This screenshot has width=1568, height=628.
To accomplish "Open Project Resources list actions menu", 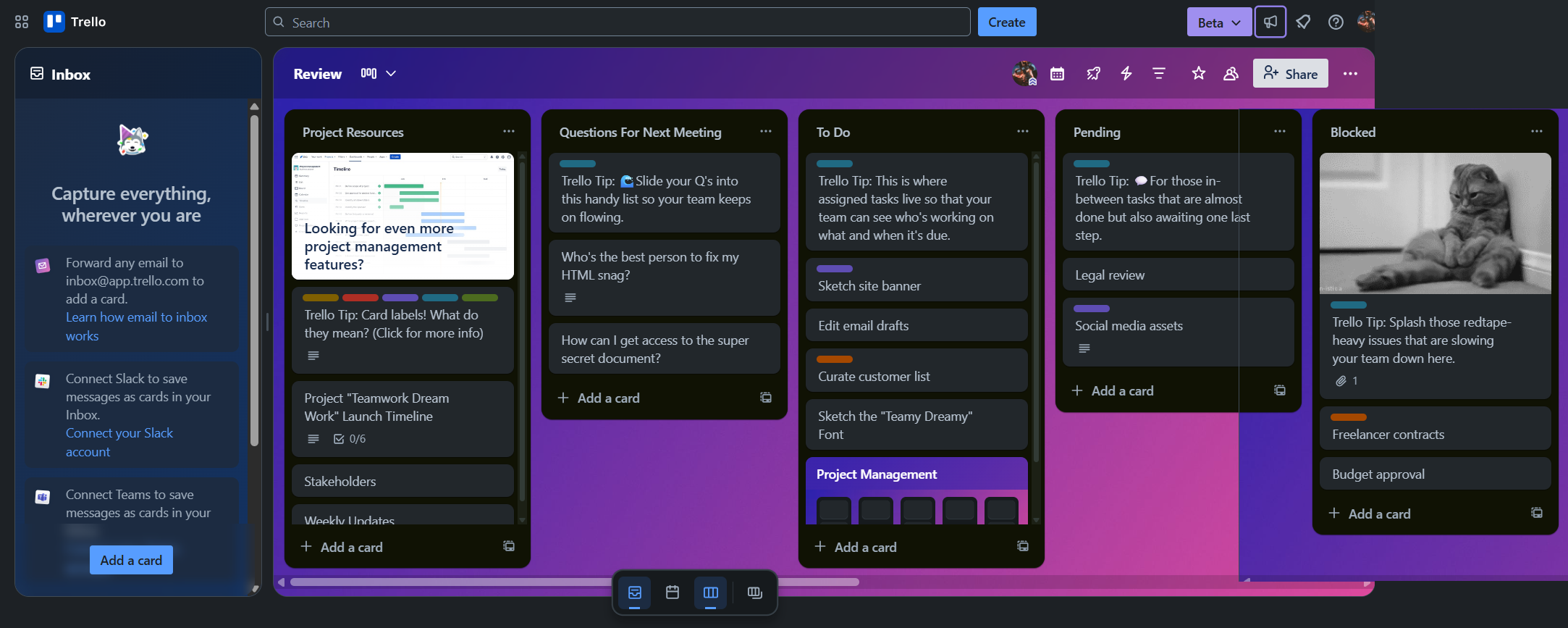I will point(509,132).
